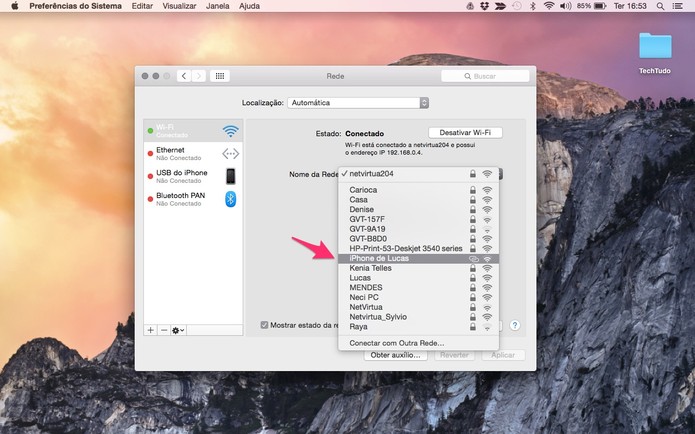Toggle Mostrar estado da rede checkbox
Screen dimensions: 695x434
coord(265,325)
